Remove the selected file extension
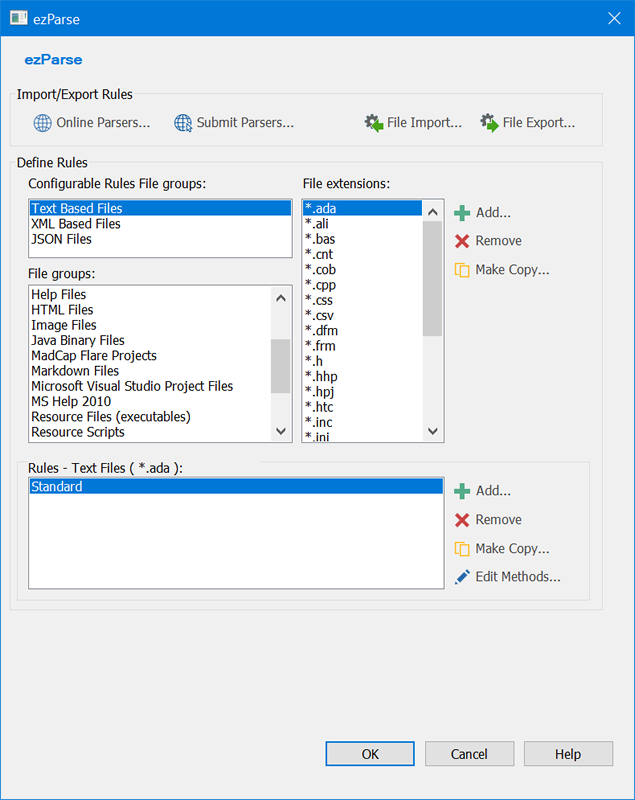 [487, 241]
